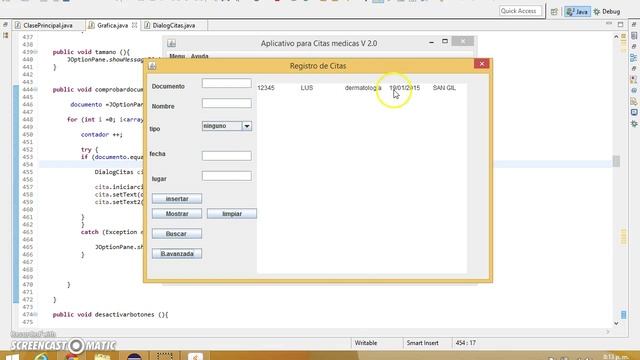Collapse the desactivarbotones method fold at line 474
The width and height of the screenshot is (640, 360).
coord(36,315)
